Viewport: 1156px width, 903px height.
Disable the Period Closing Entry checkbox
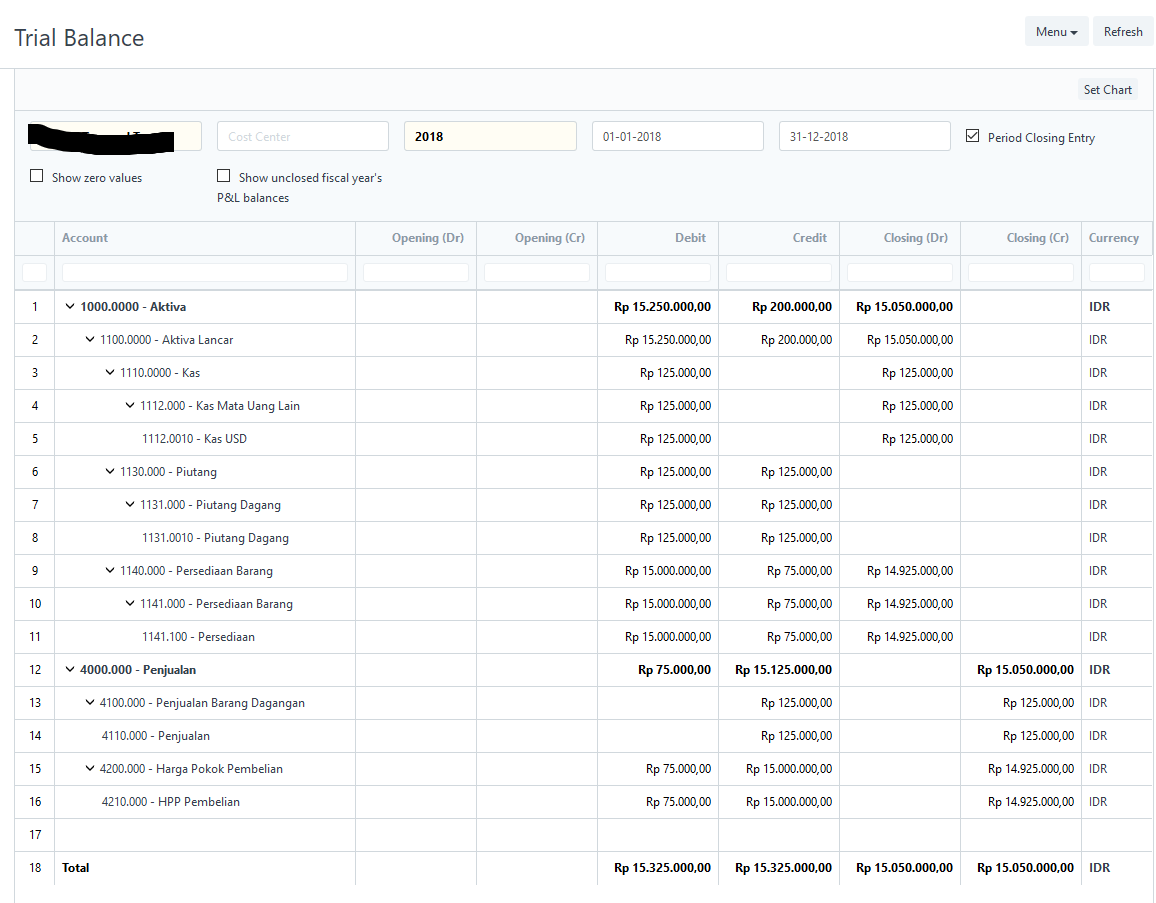click(972, 136)
